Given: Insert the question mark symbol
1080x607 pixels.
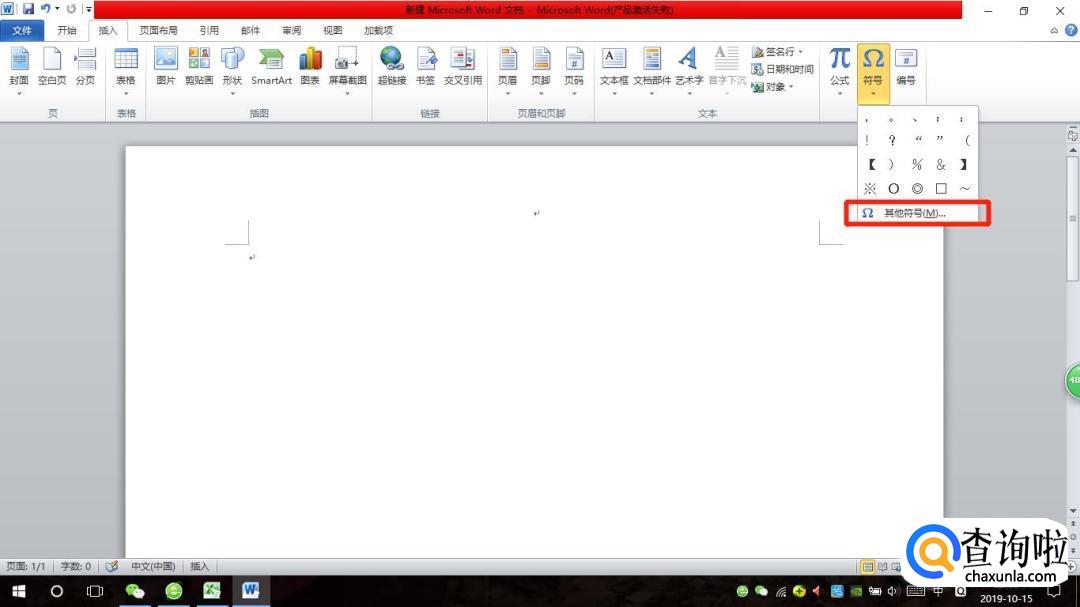Looking at the screenshot, I should 892,141.
